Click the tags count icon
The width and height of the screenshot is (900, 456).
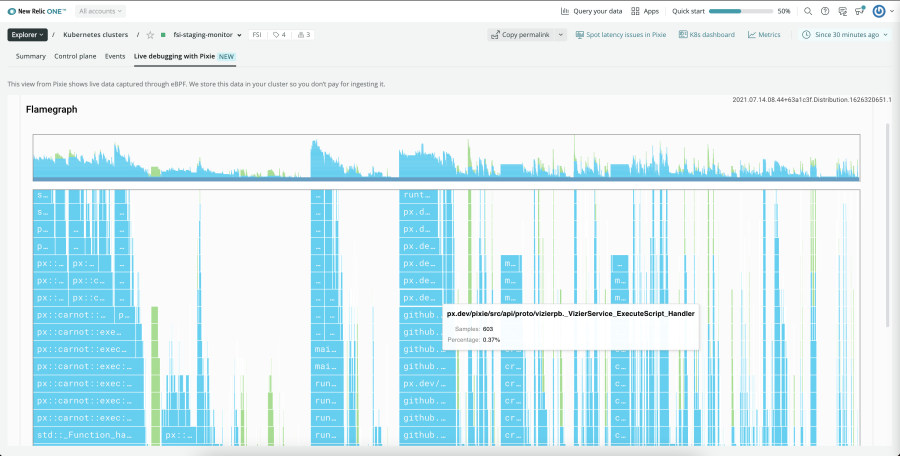280,34
